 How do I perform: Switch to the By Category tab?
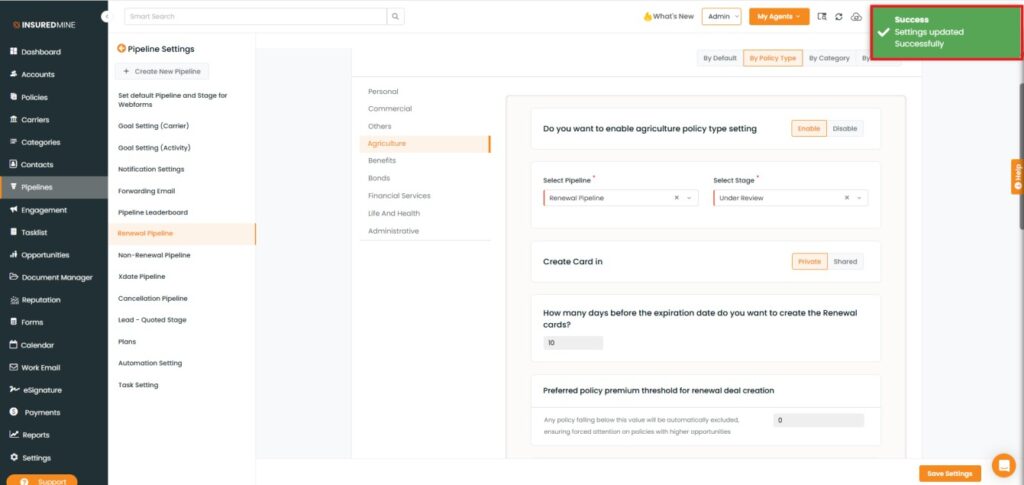[x=829, y=58]
